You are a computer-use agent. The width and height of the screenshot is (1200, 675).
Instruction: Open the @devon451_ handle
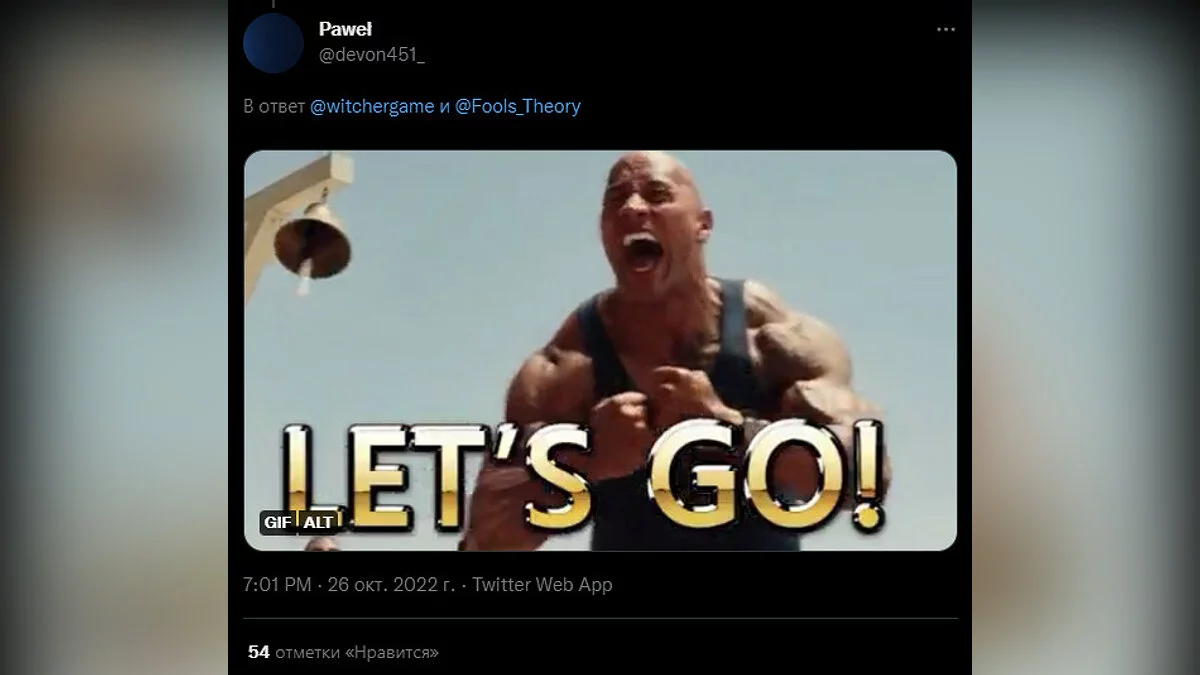[371, 54]
